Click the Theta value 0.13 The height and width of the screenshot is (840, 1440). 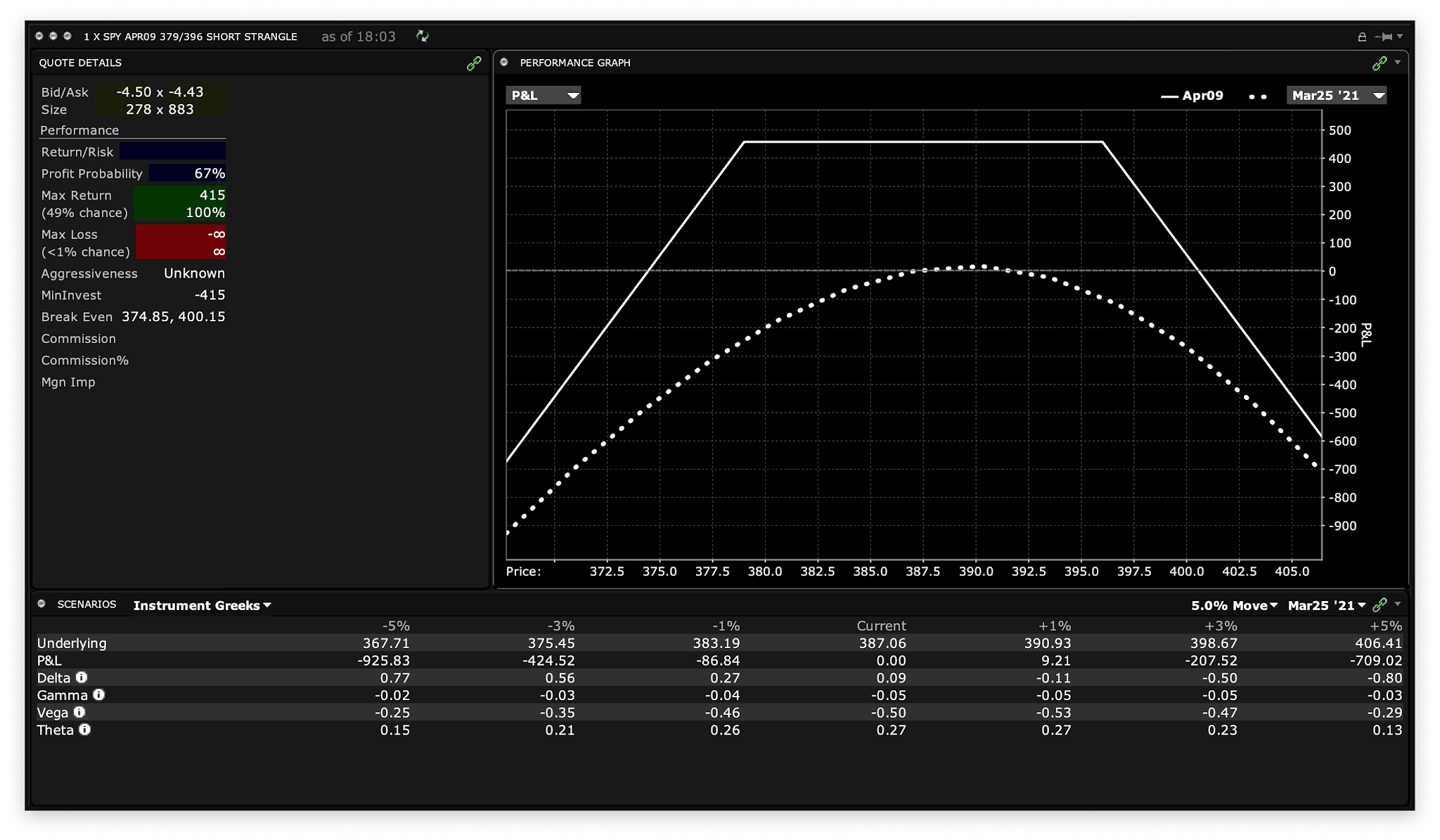click(1387, 730)
